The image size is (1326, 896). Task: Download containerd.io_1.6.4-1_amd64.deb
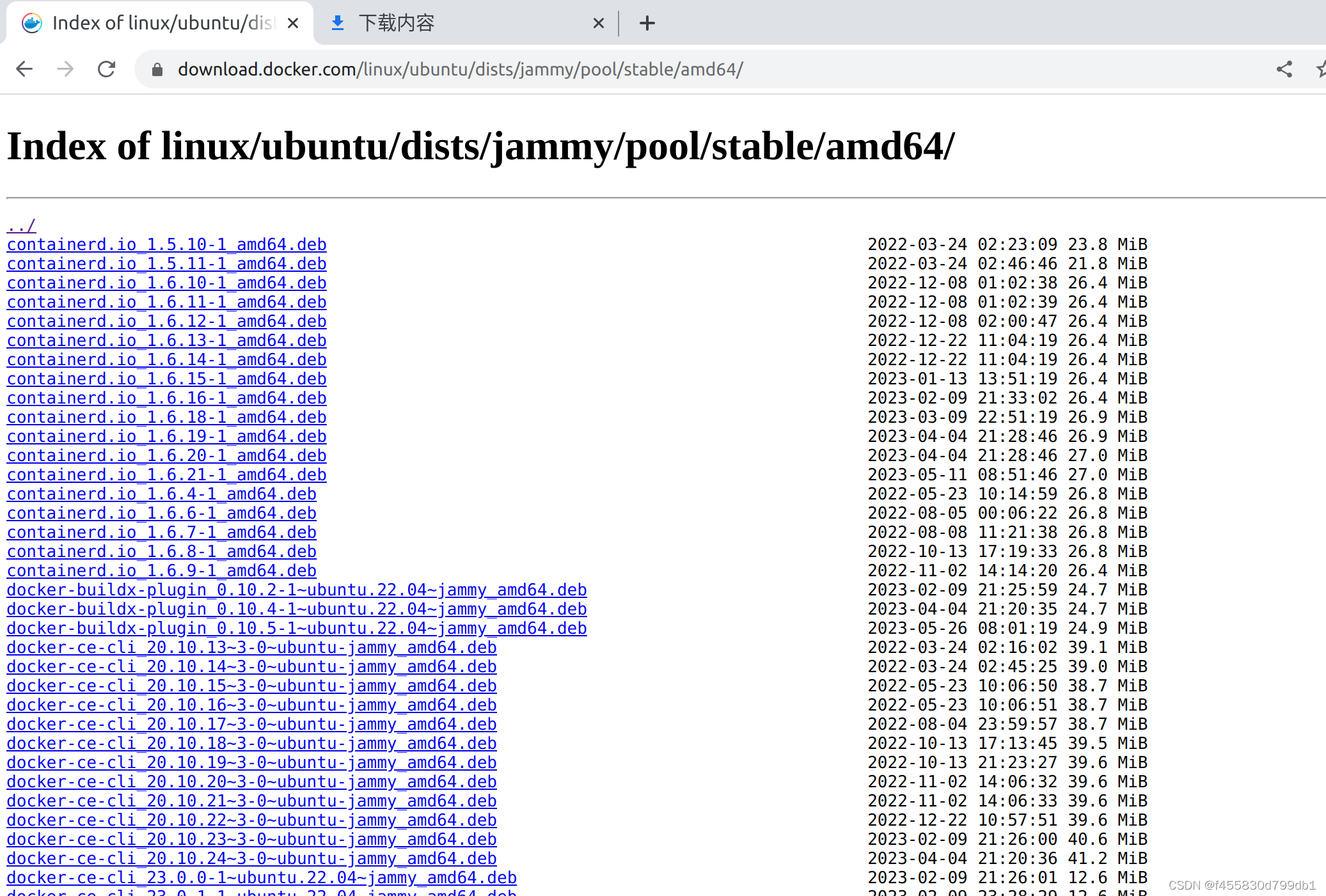click(x=161, y=494)
